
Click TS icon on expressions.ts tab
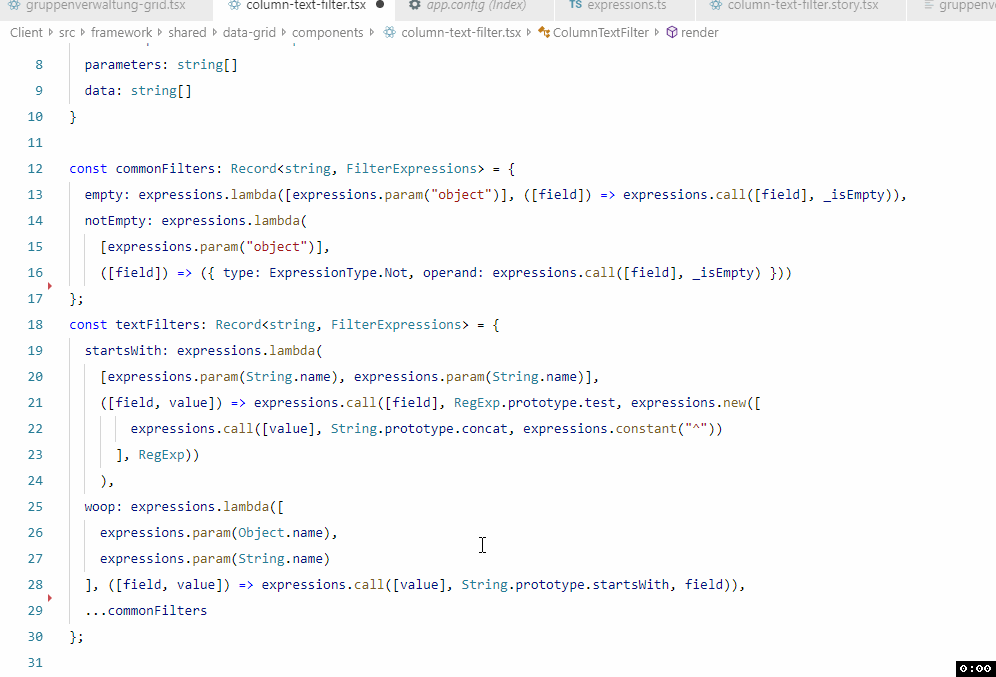(575, 4)
